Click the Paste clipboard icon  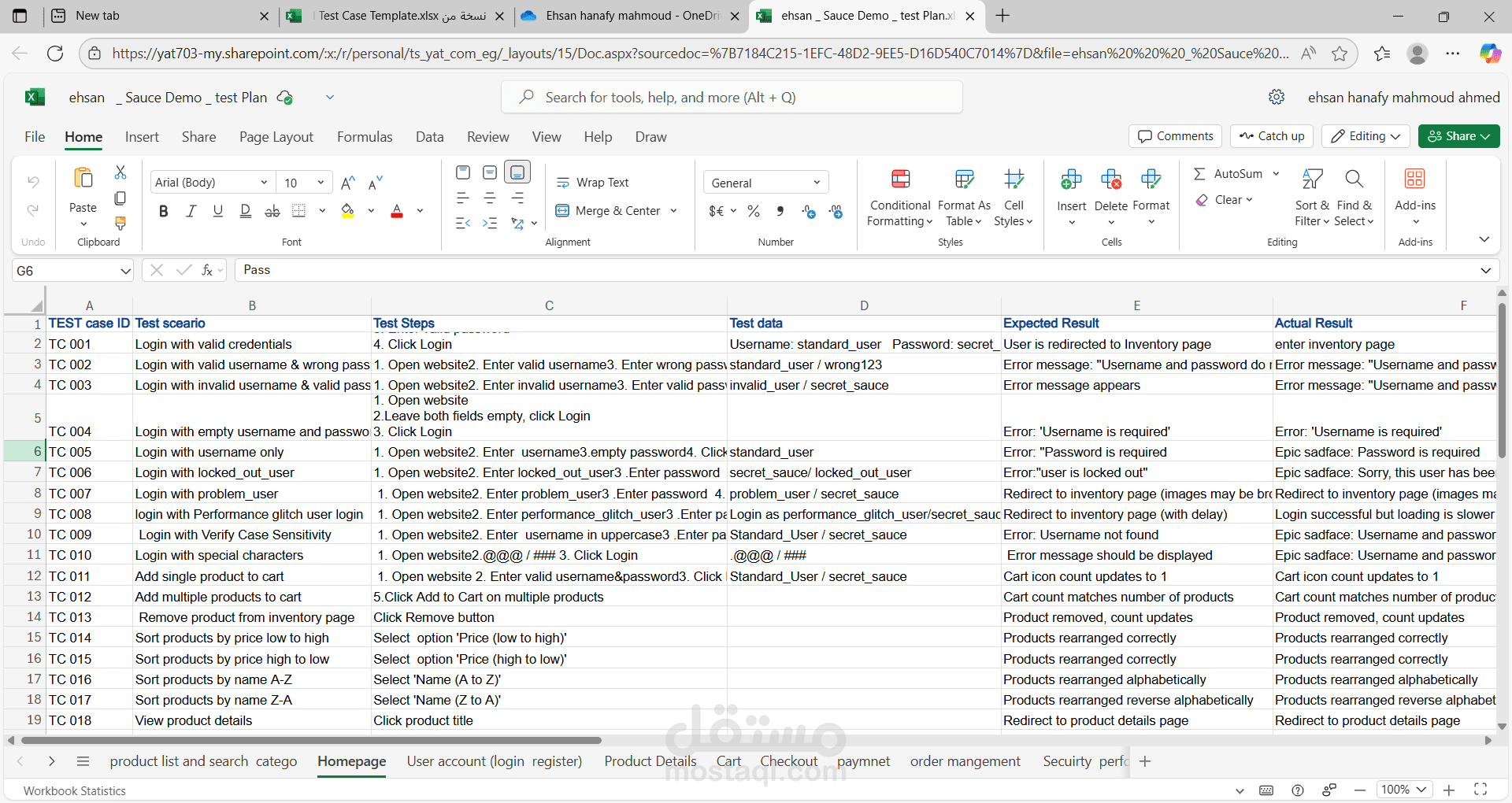click(83, 179)
